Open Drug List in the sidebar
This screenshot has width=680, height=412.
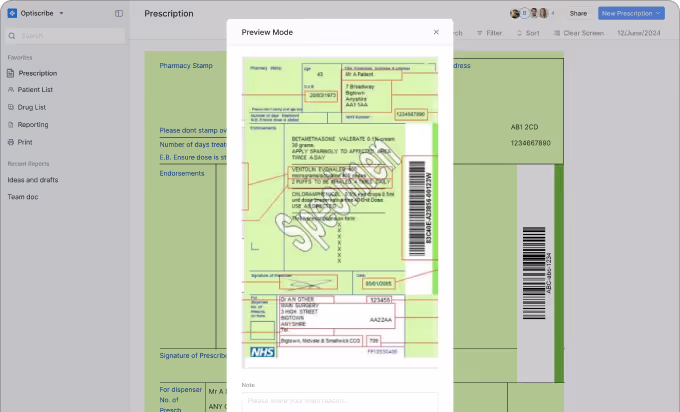32,107
